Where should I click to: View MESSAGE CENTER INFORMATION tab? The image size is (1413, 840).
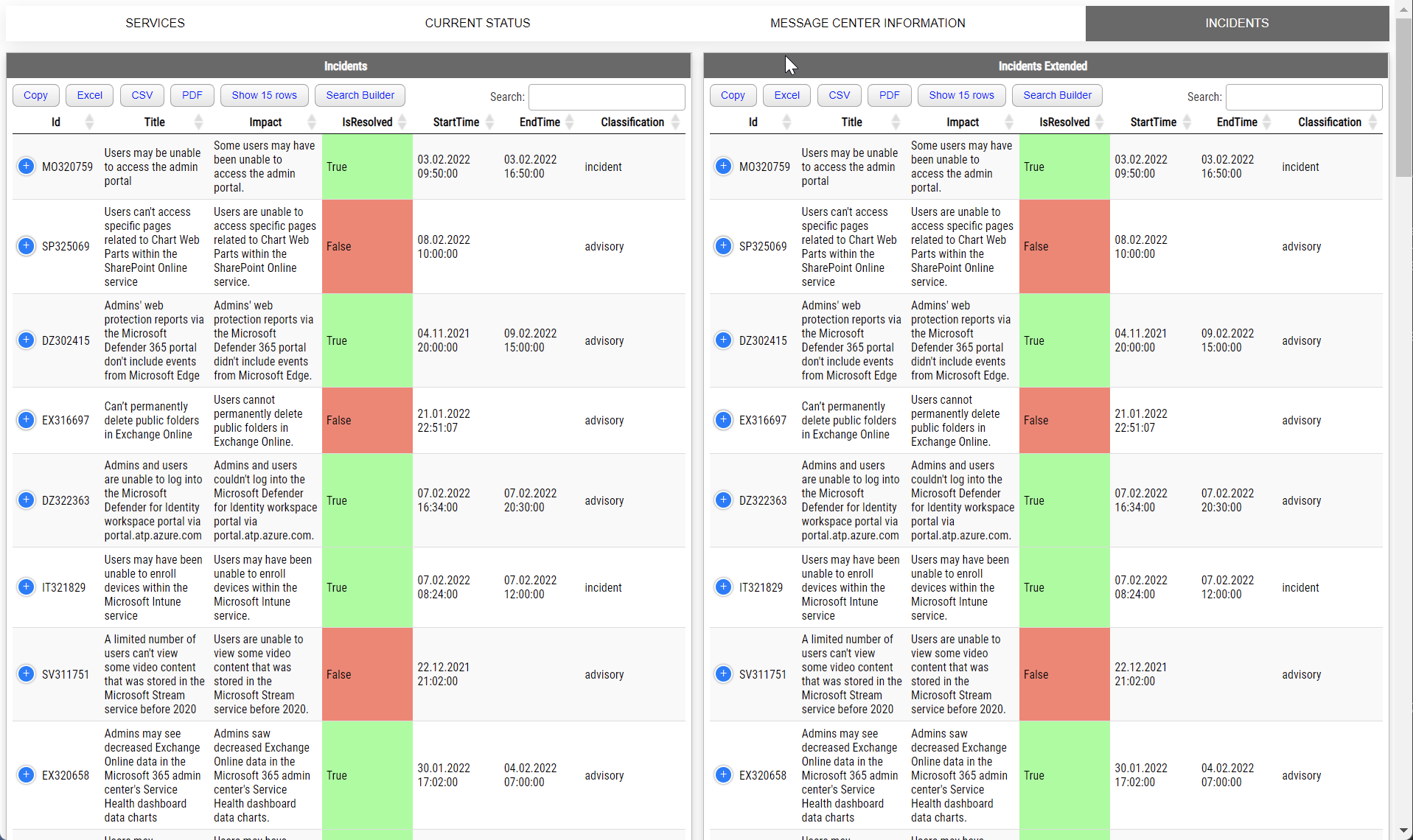(x=867, y=23)
